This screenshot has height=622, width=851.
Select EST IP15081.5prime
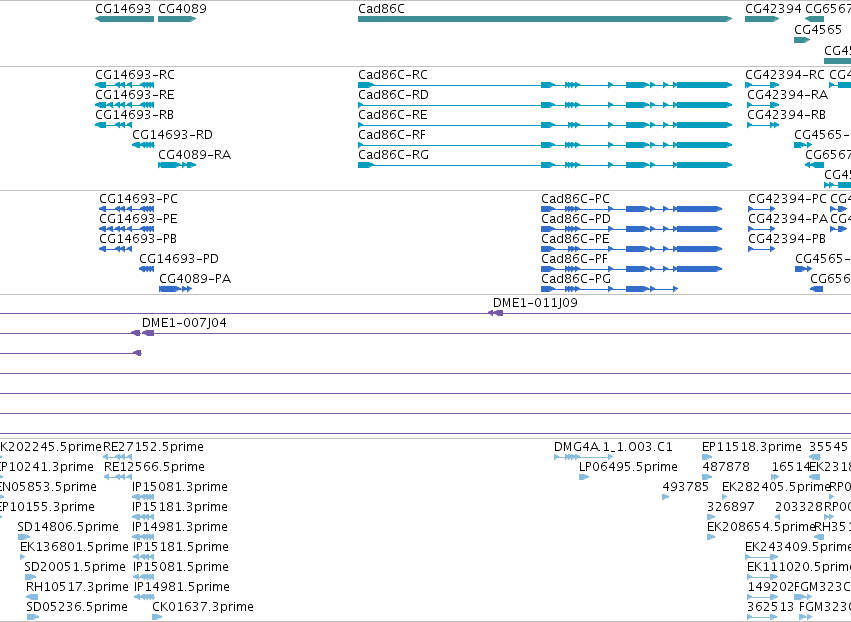tap(181, 567)
